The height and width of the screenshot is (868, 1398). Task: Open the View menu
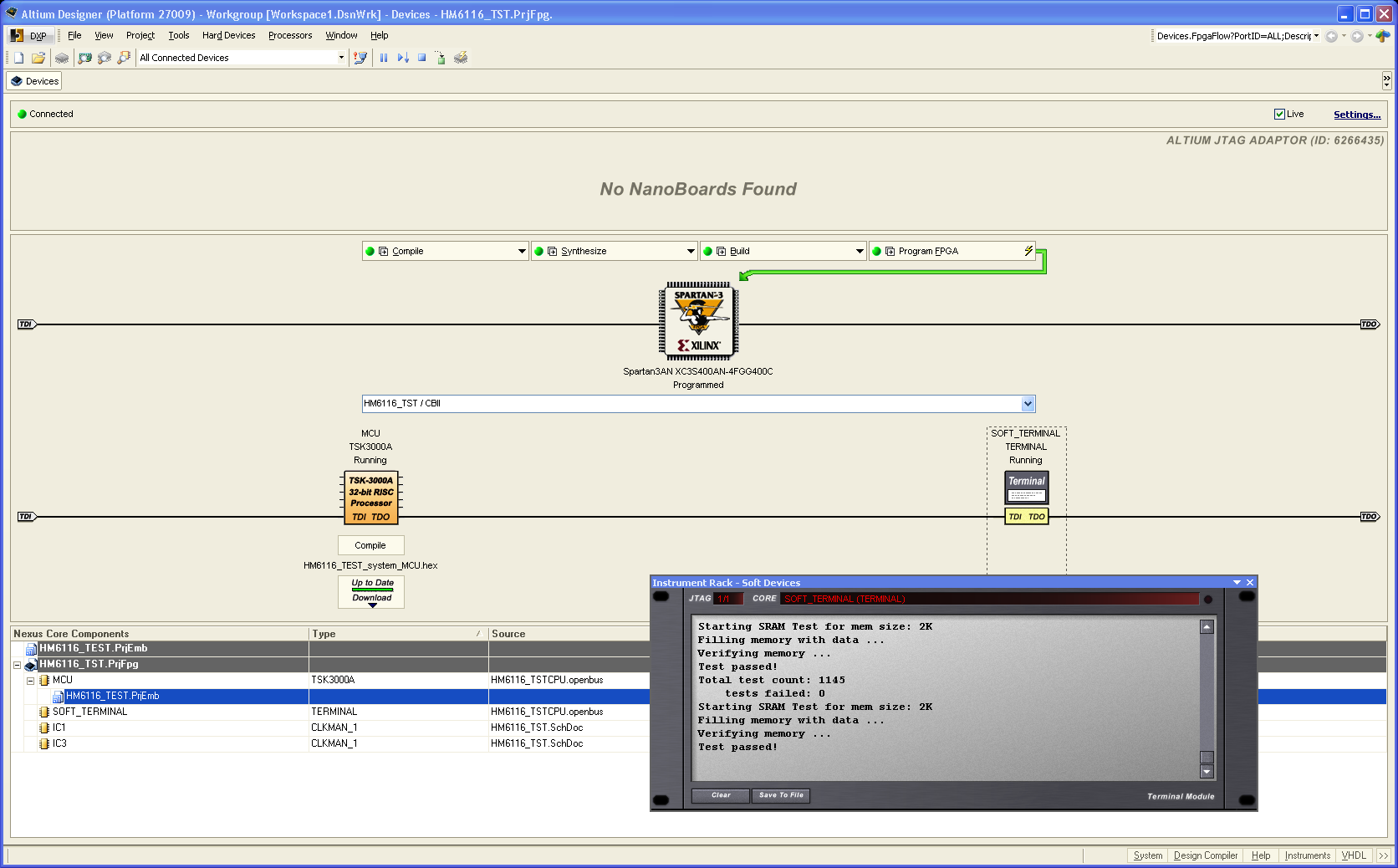coord(104,35)
